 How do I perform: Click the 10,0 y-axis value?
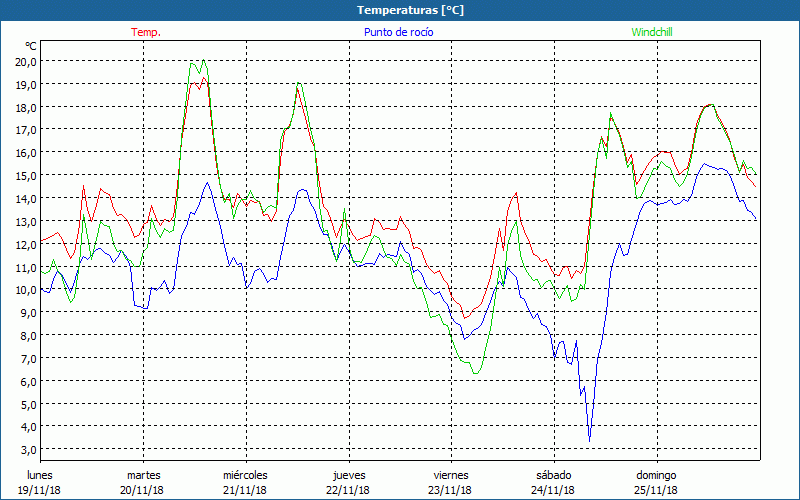click(x=27, y=290)
